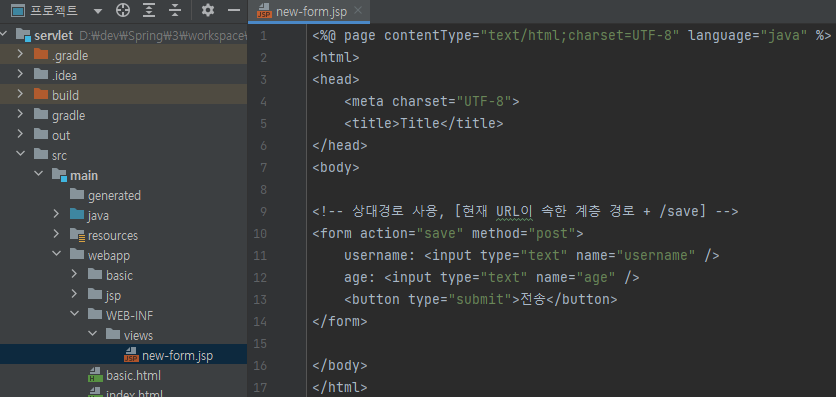This screenshot has width=836, height=397.
Task: Click the blue java source folder icon
Action: click(x=77, y=215)
